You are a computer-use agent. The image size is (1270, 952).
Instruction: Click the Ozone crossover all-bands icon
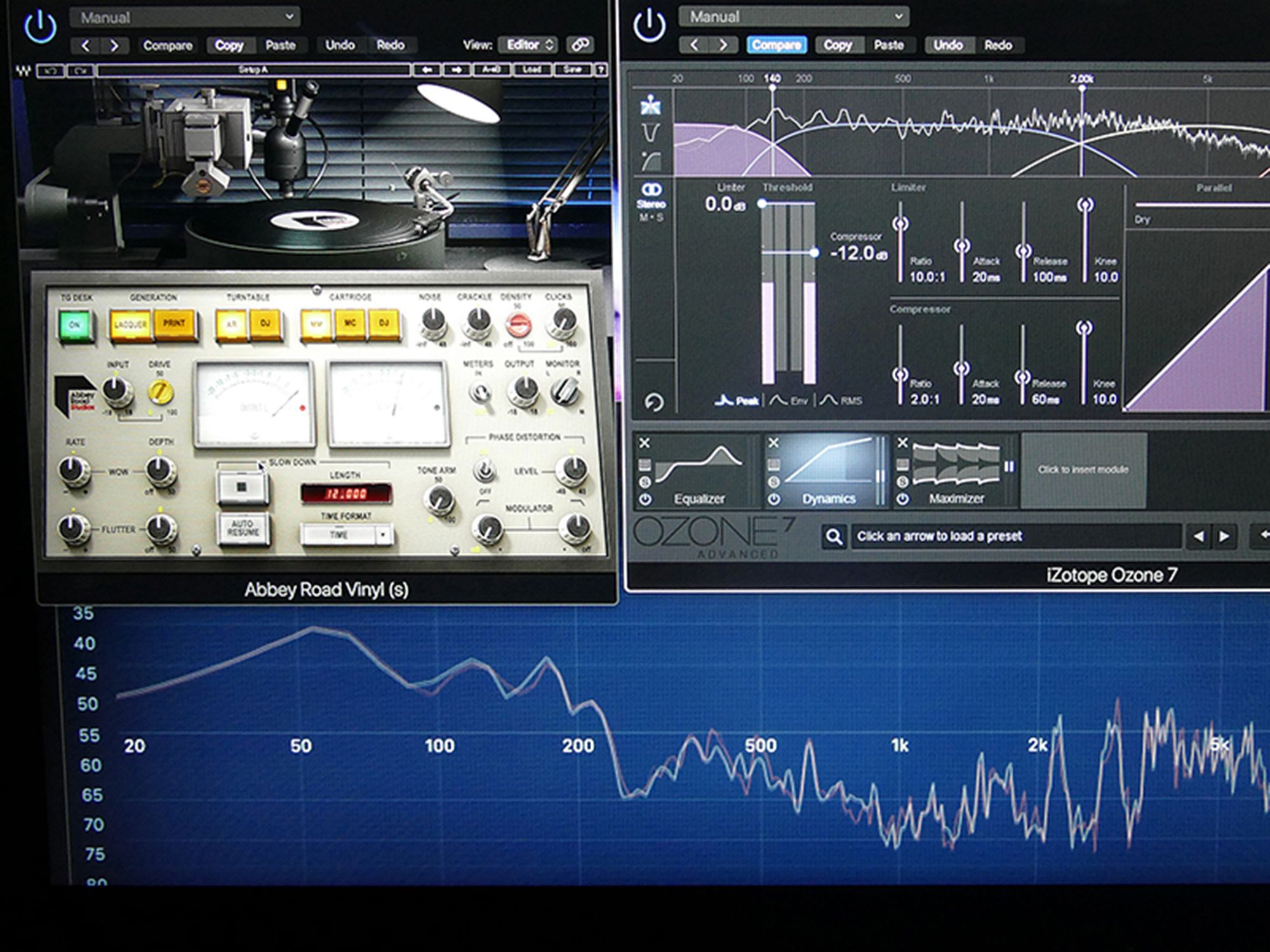click(650, 105)
